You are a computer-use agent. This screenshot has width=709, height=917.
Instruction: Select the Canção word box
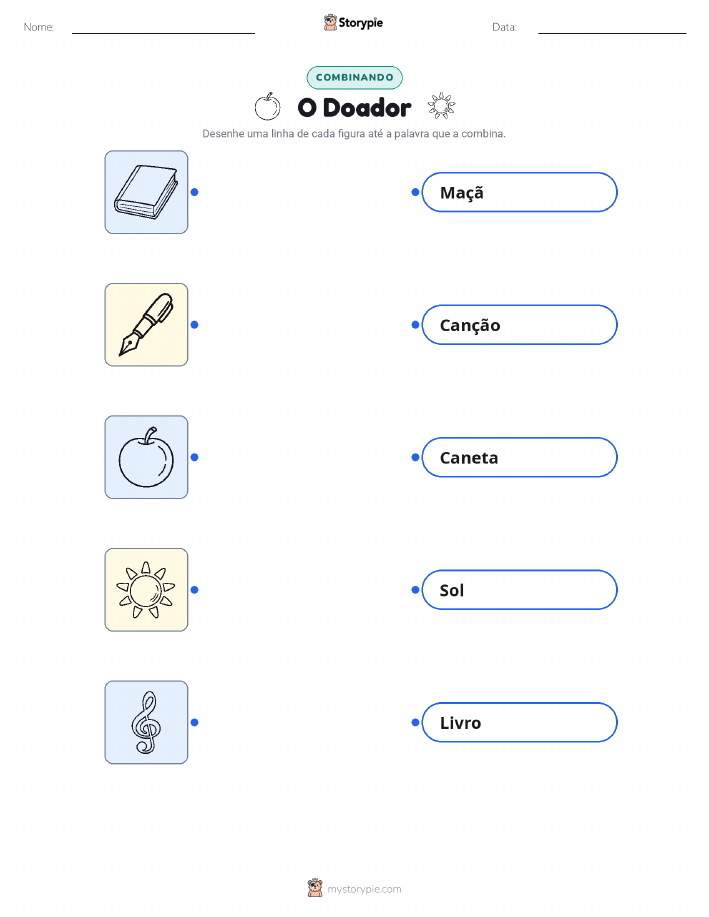[x=519, y=325]
